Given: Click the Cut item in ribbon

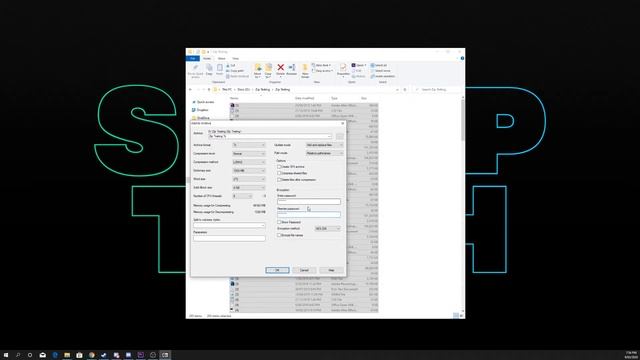Looking at the screenshot, I should (x=231, y=65).
